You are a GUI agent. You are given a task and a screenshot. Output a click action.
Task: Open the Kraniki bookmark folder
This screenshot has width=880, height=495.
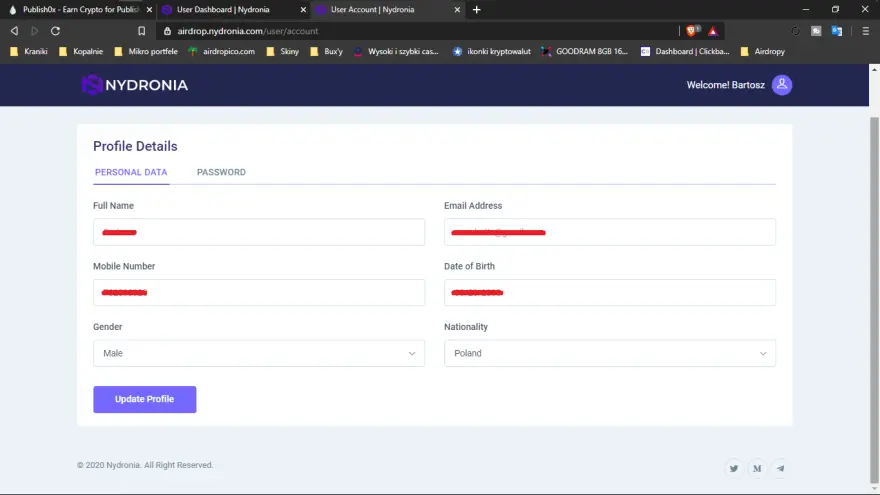click(29, 51)
